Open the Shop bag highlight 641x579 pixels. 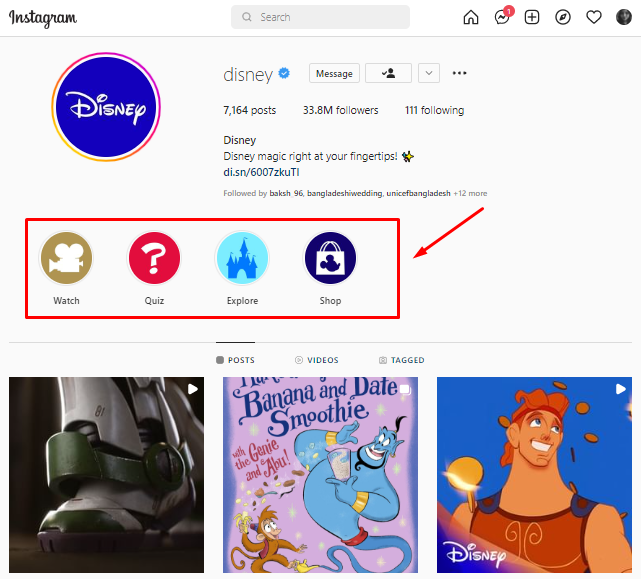coord(330,258)
